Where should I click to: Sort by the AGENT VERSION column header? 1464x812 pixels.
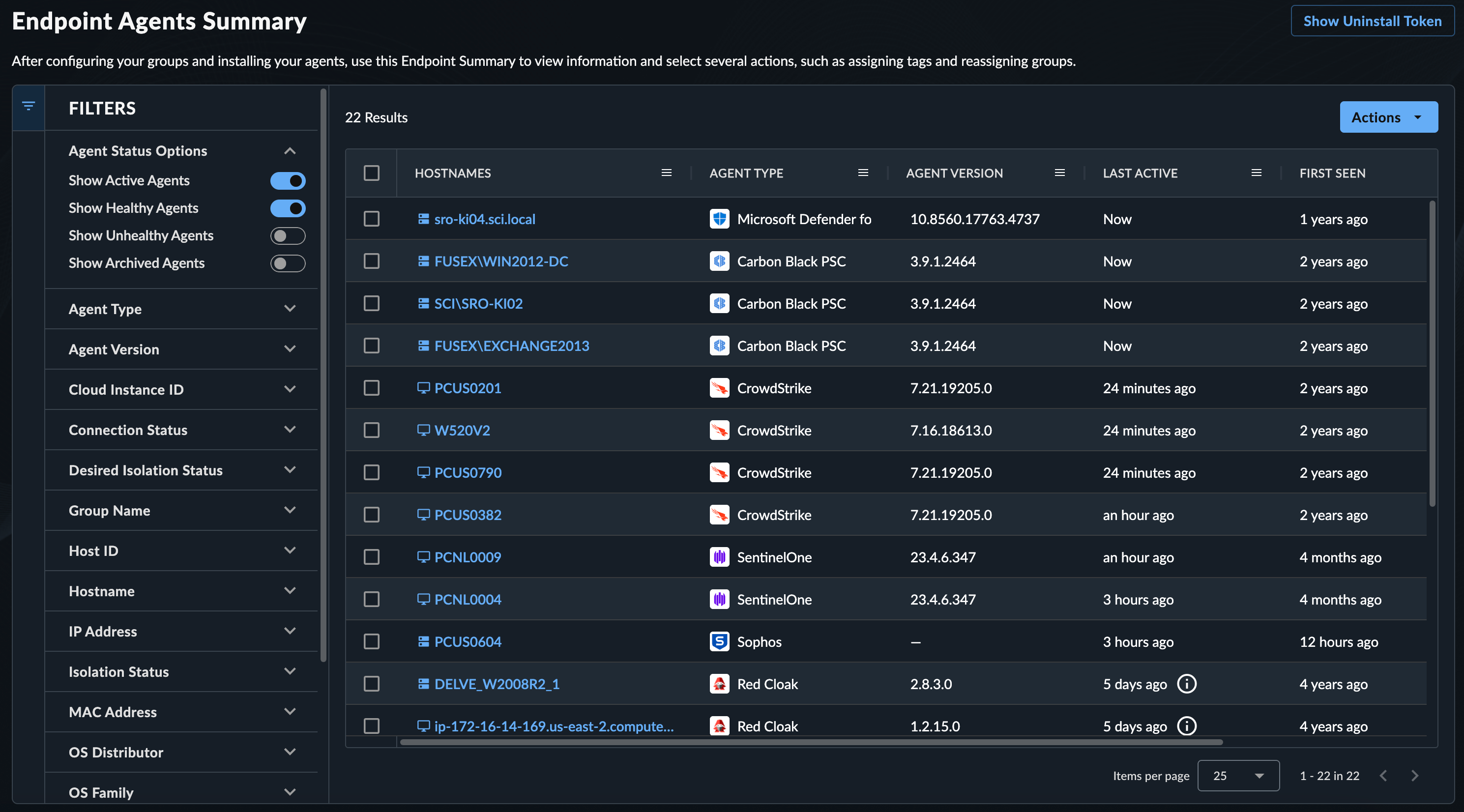point(954,173)
